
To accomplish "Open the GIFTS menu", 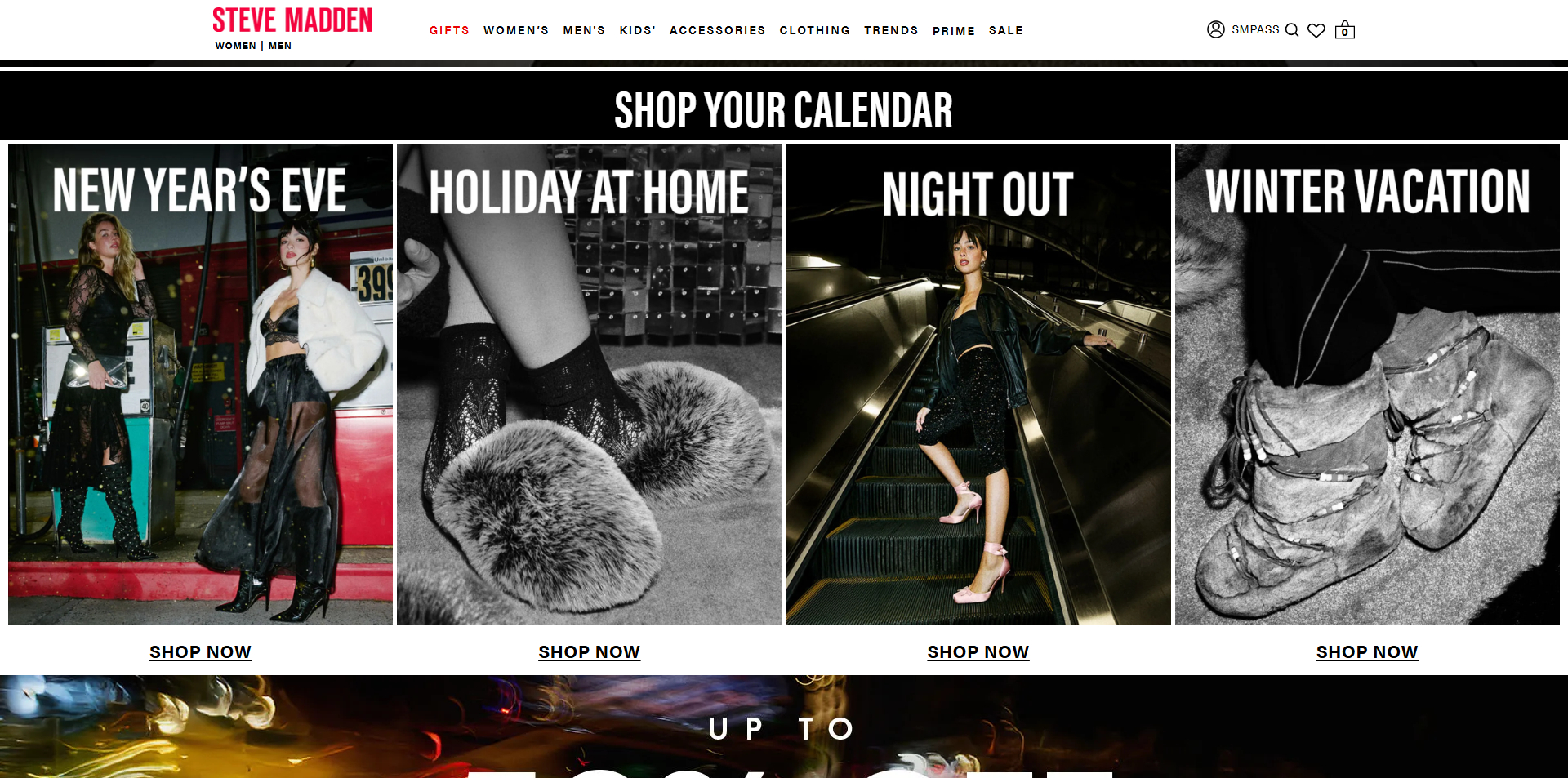I will pos(449,30).
